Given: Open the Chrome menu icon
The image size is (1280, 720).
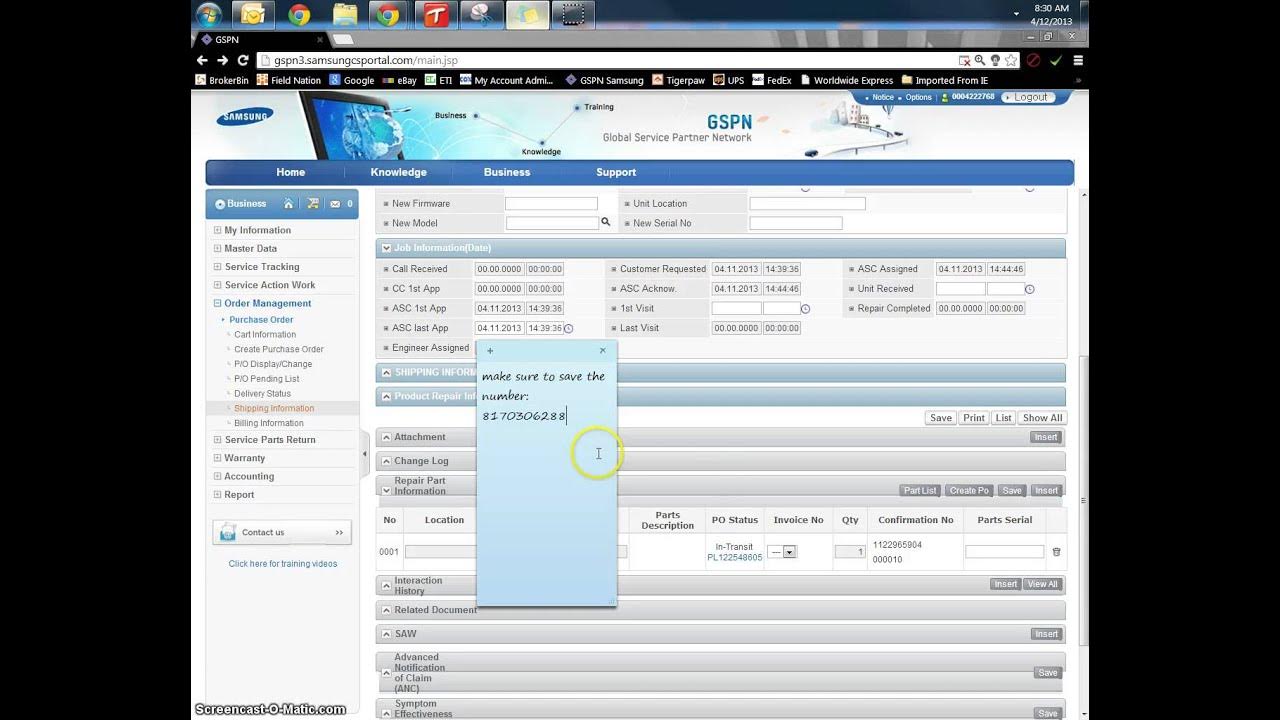Looking at the screenshot, I should point(1077,60).
